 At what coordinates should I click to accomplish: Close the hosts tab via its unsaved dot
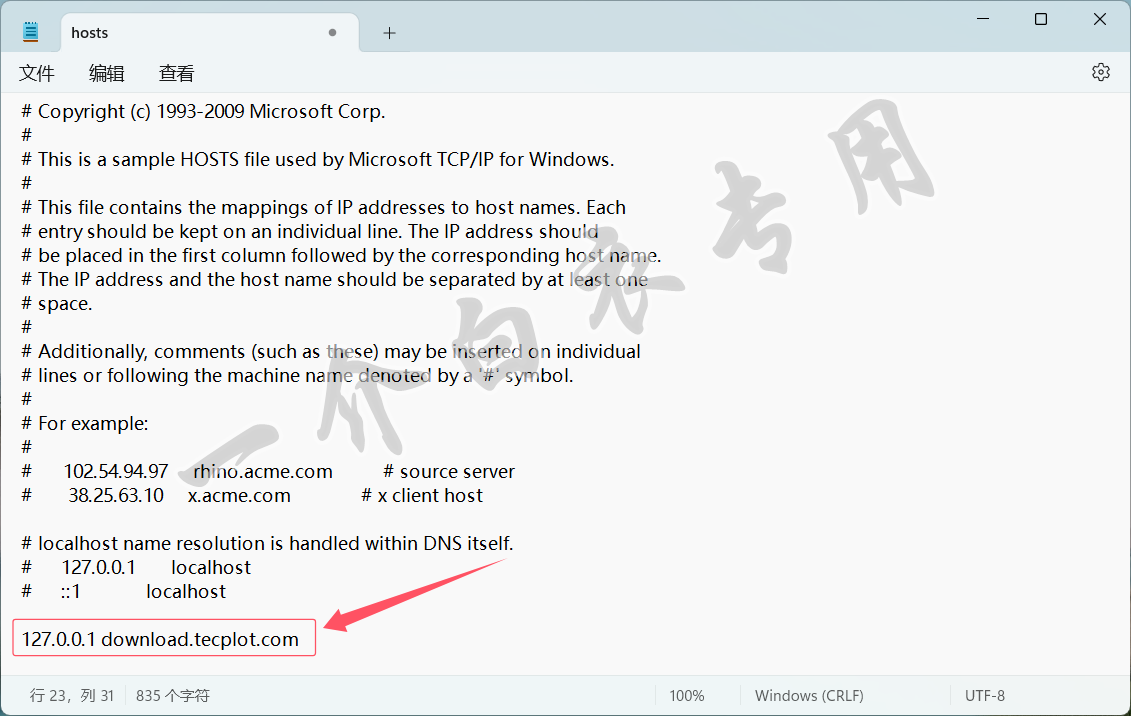[x=333, y=32]
